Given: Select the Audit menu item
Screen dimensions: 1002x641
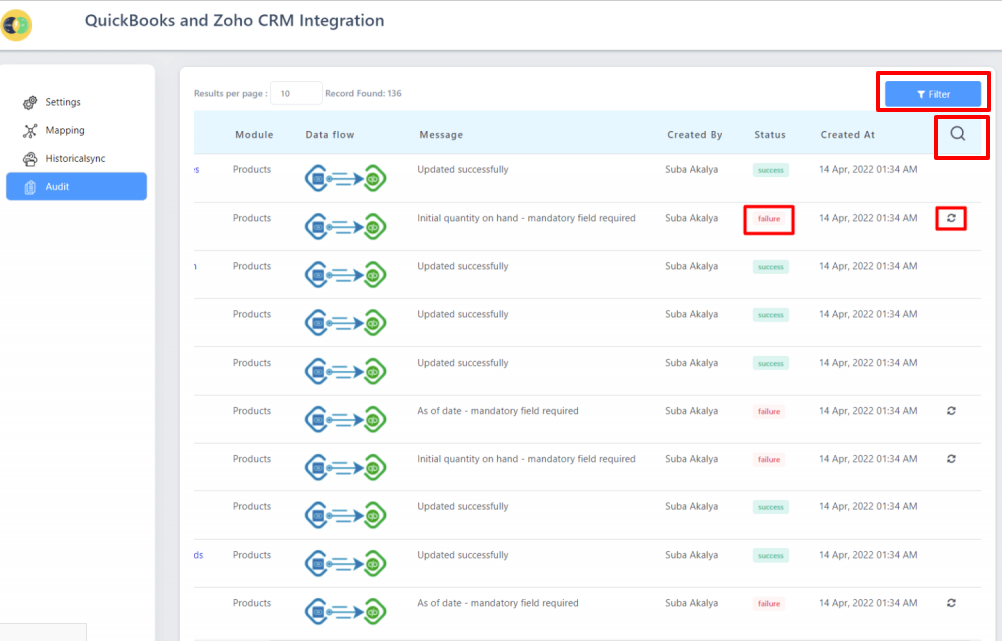Looking at the screenshot, I should [x=76, y=187].
